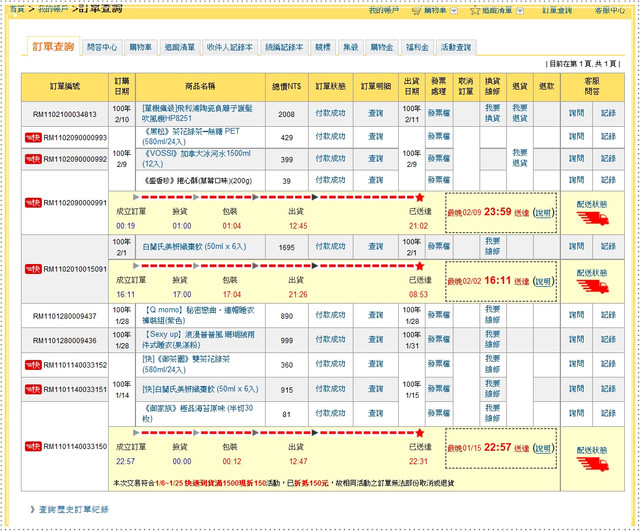Expand the 追蹤清單 dropdown arrow in top navigation

pyautogui.click(x=520, y=11)
